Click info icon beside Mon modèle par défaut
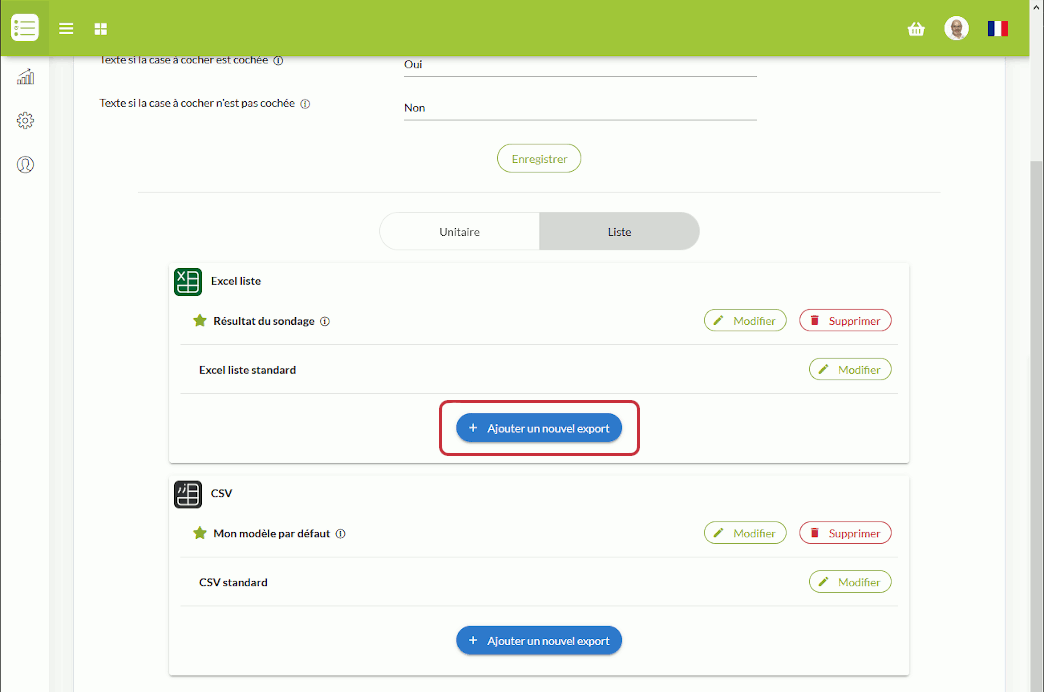Screen dimensions: 1044x692 (x=340, y=534)
